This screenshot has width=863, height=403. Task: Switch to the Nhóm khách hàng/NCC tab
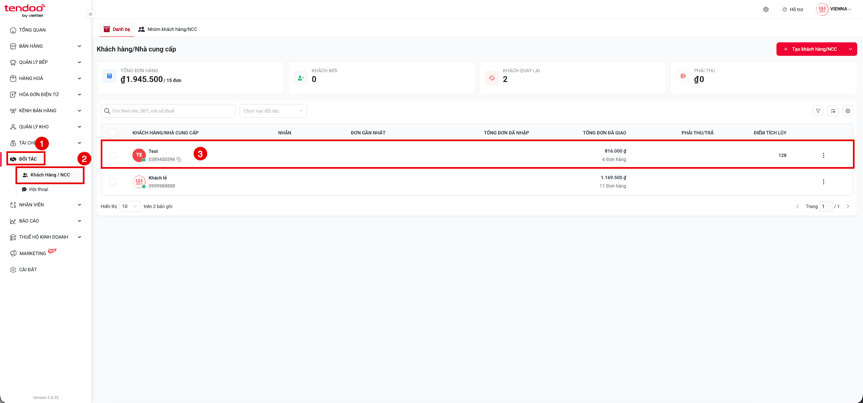tap(168, 29)
